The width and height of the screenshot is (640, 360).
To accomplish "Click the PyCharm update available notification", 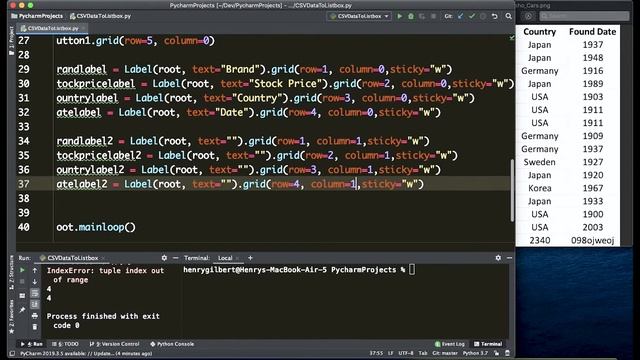I will pyautogui.click(x=86, y=353).
